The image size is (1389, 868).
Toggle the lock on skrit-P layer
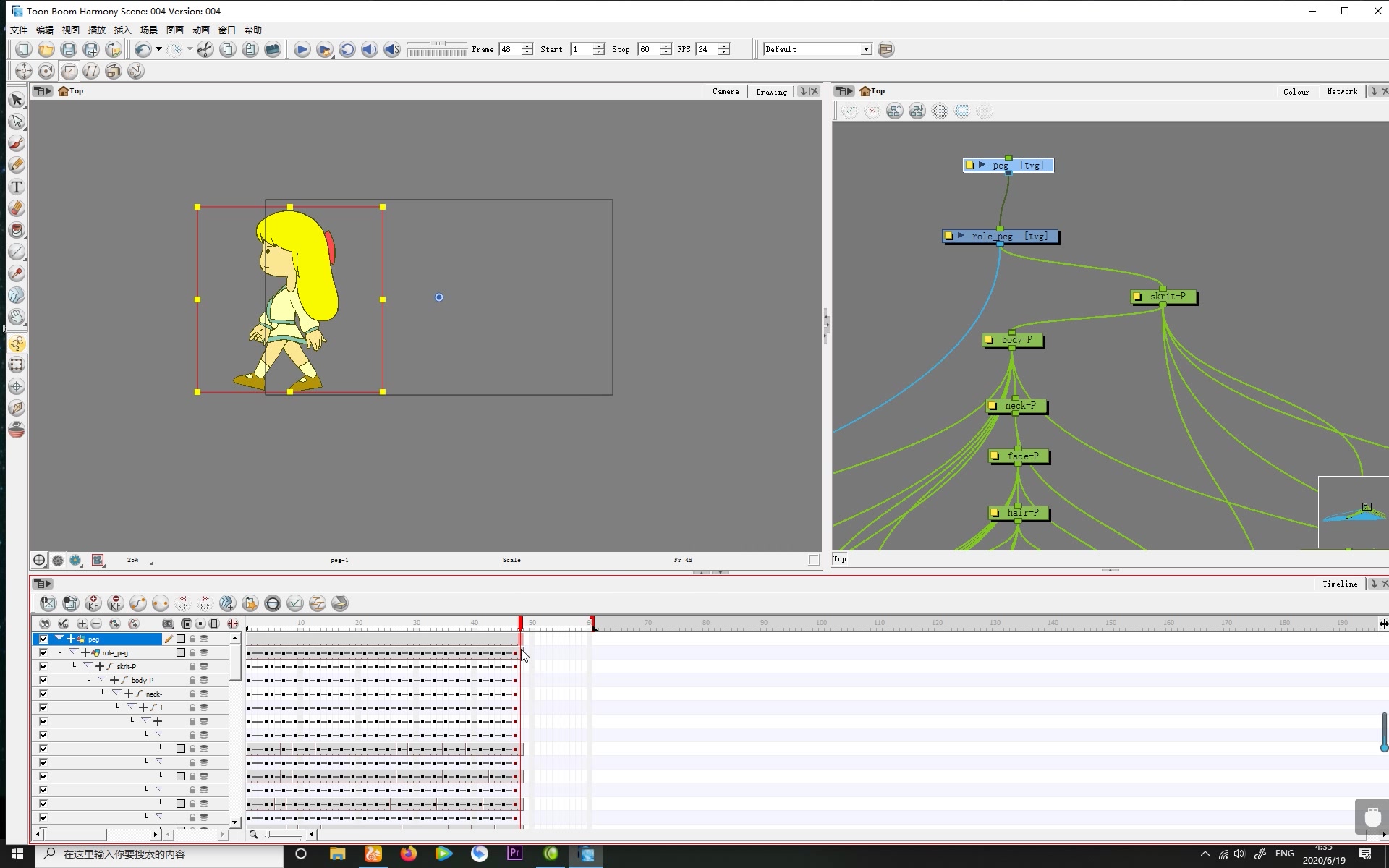point(192,666)
